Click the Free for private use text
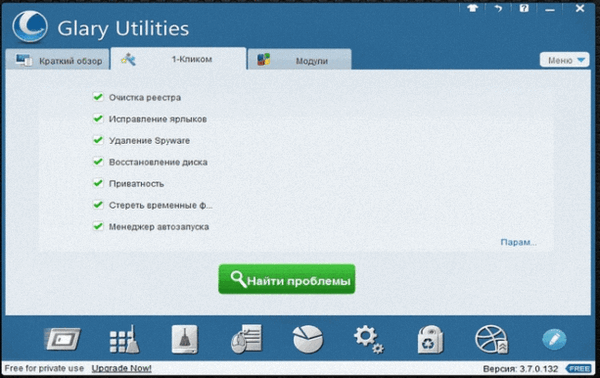The height and width of the screenshot is (378, 600). (x=44, y=368)
